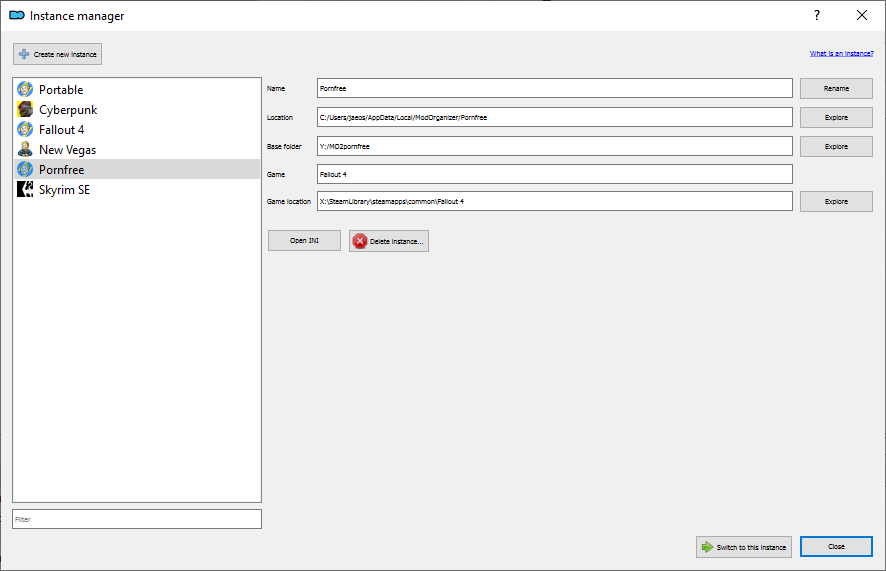886x571 pixels.
Task: Click the Base folder field
Action: [x=555, y=146]
